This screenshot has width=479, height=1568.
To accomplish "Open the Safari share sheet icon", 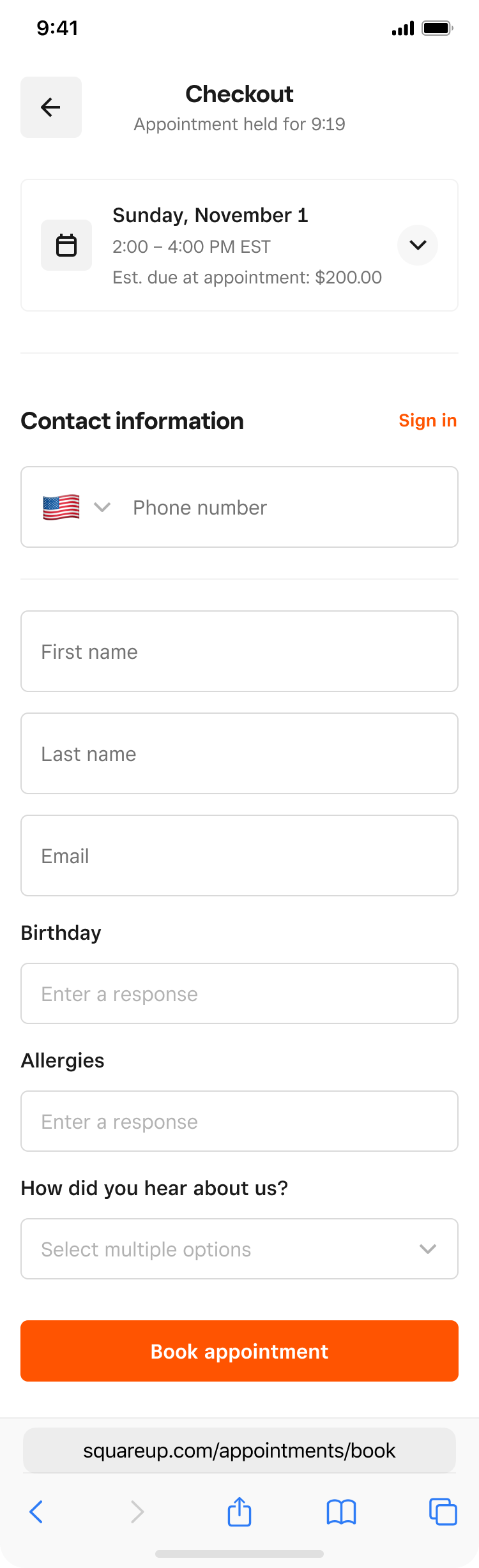I will [x=240, y=1511].
